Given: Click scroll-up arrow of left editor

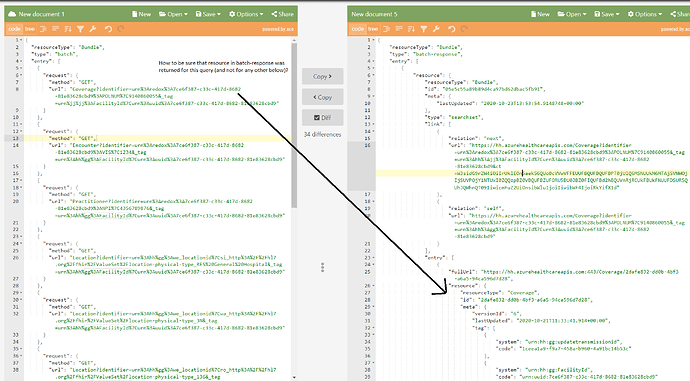Looking at the screenshot, I should (x=294, y=40).
